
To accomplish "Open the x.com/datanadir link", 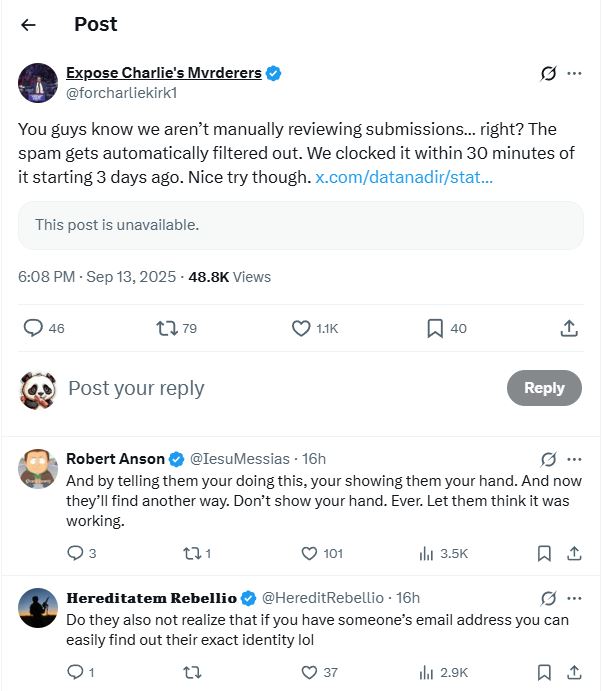I will point(403,177).
